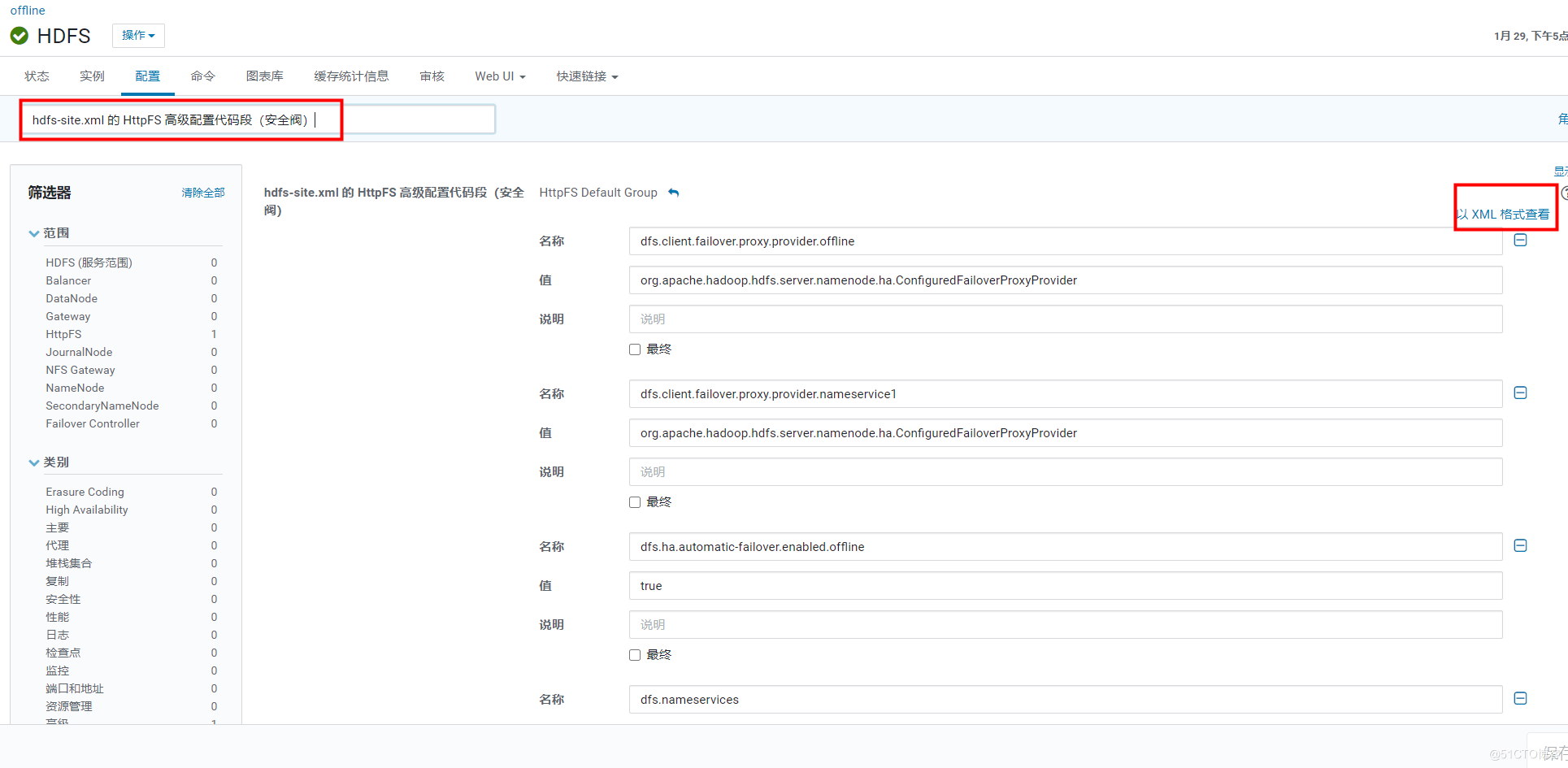Screen dimensions: 1568x768
Task: Click the value field below dfs.client.failover.proxy.provider.nameservice1
Action: 1066,433
